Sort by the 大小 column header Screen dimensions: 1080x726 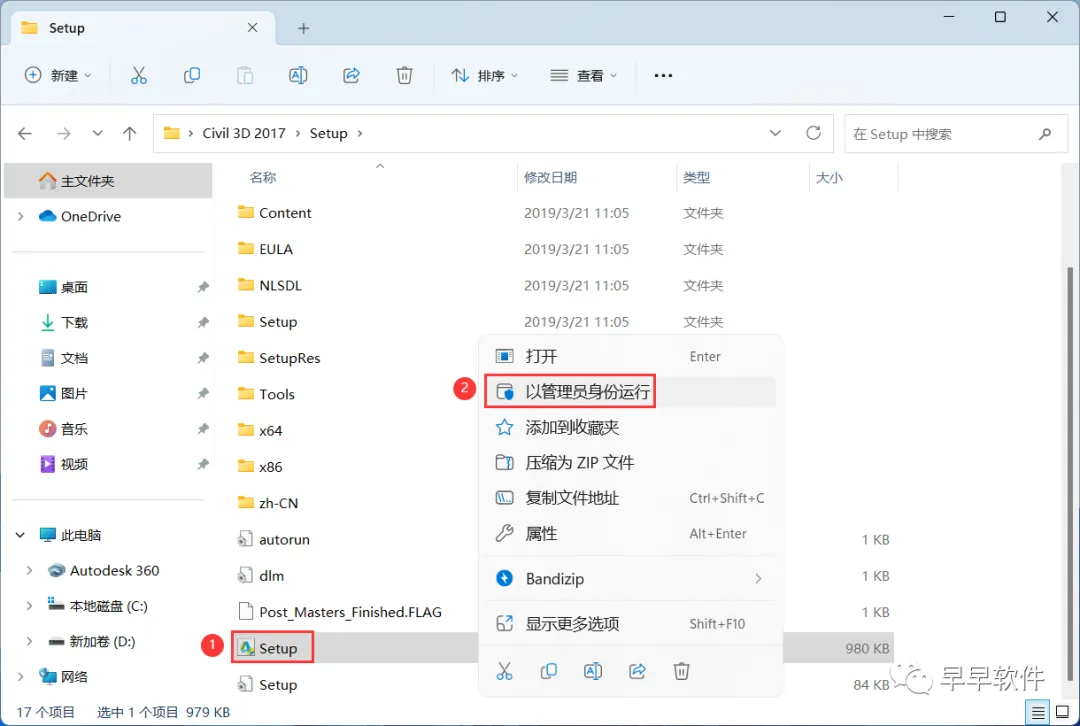[829, 178]
